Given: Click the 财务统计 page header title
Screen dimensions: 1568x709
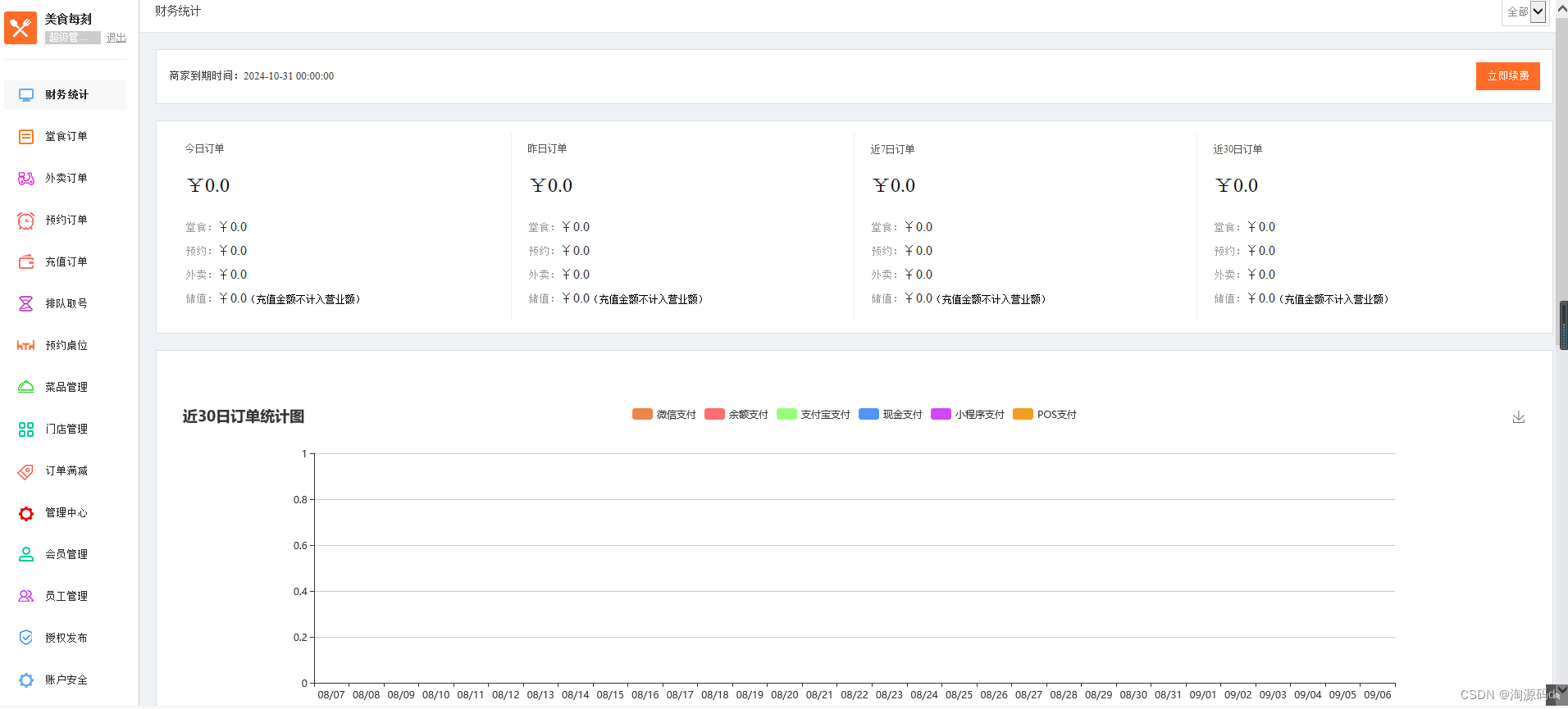Looking at the screenshot, I should 178,11.
